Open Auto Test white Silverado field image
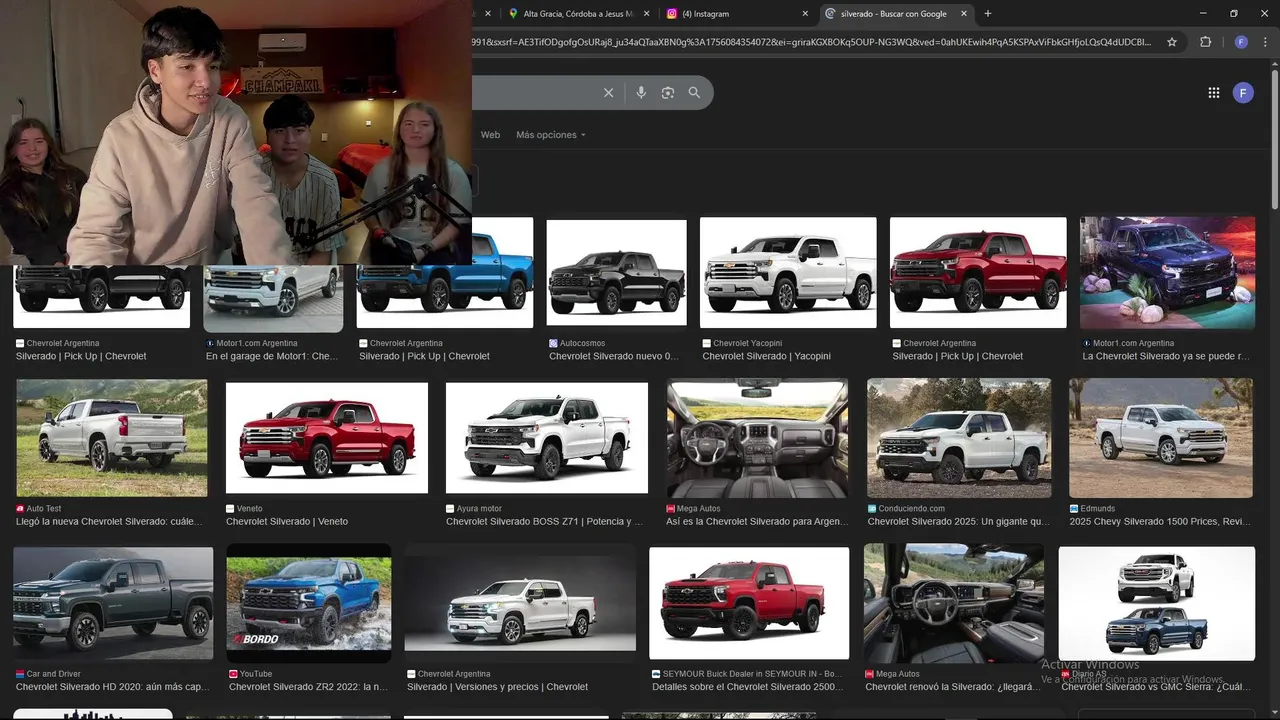This screenshot has width=1280, height=720. pos(112,438)
